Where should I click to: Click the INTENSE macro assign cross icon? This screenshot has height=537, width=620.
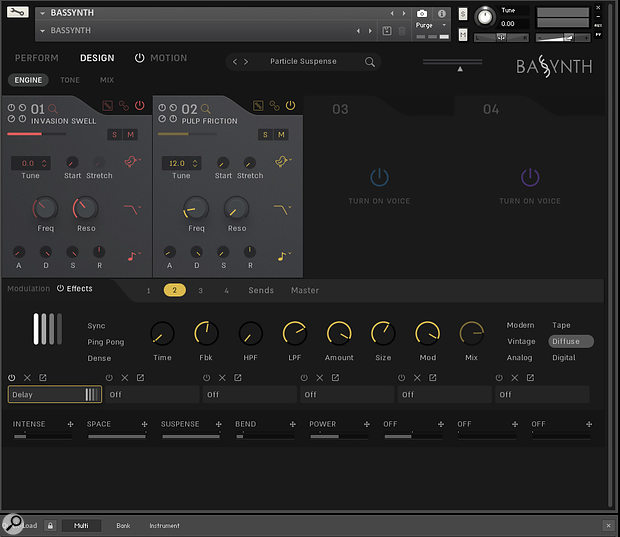coord(70,424)
